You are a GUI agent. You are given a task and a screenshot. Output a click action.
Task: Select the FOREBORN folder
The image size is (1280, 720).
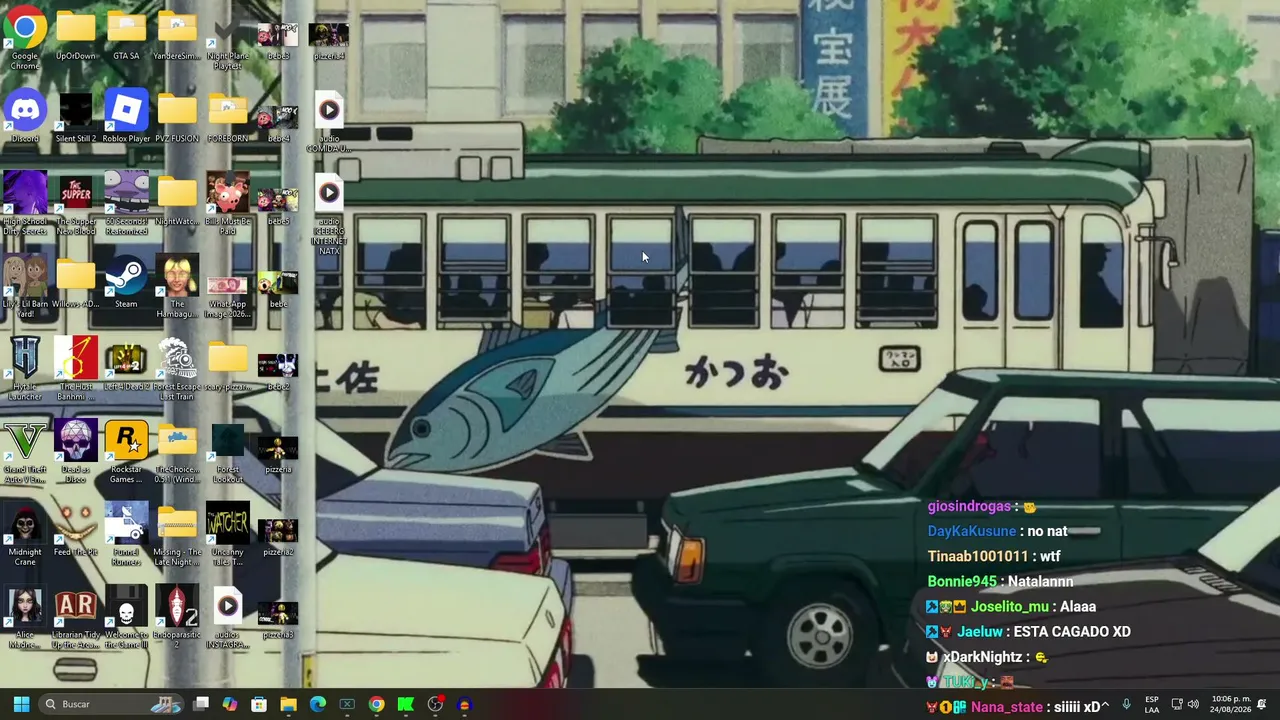point(228,117)
